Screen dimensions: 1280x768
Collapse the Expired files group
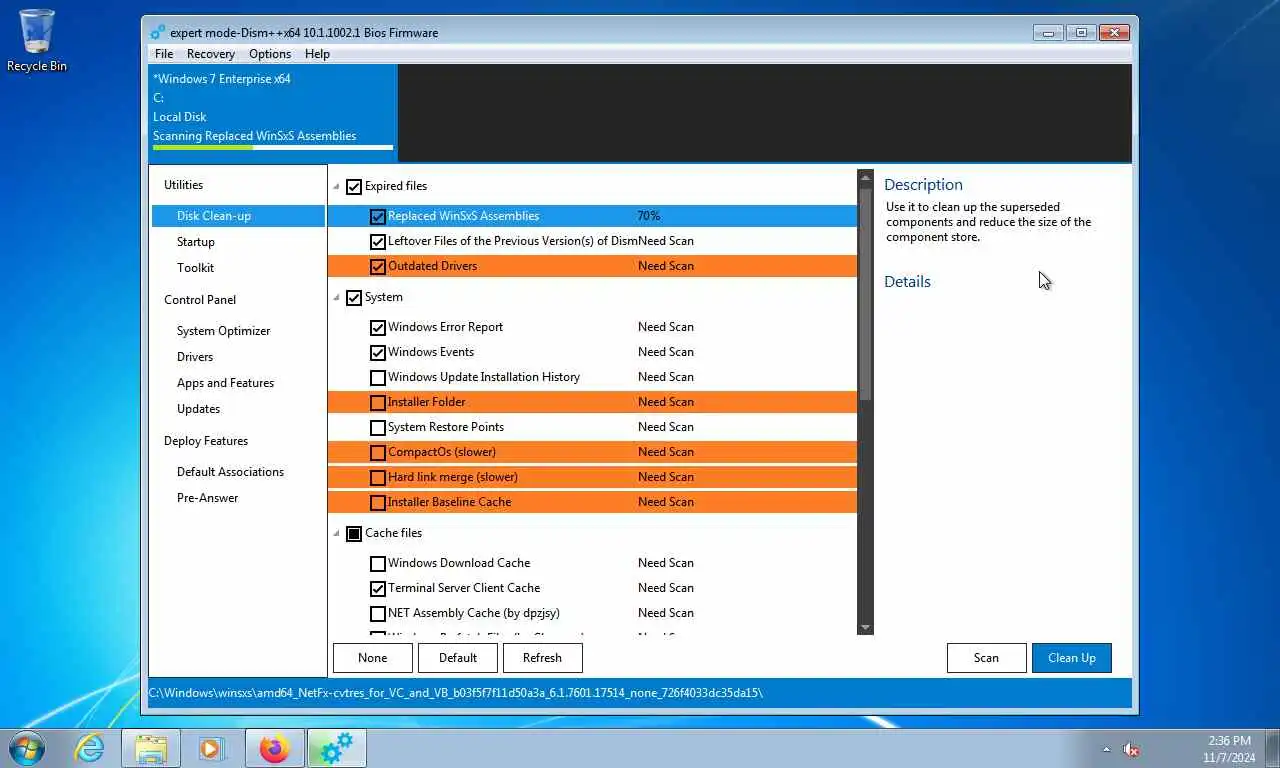pyautogui.click(x=336, y=186)
